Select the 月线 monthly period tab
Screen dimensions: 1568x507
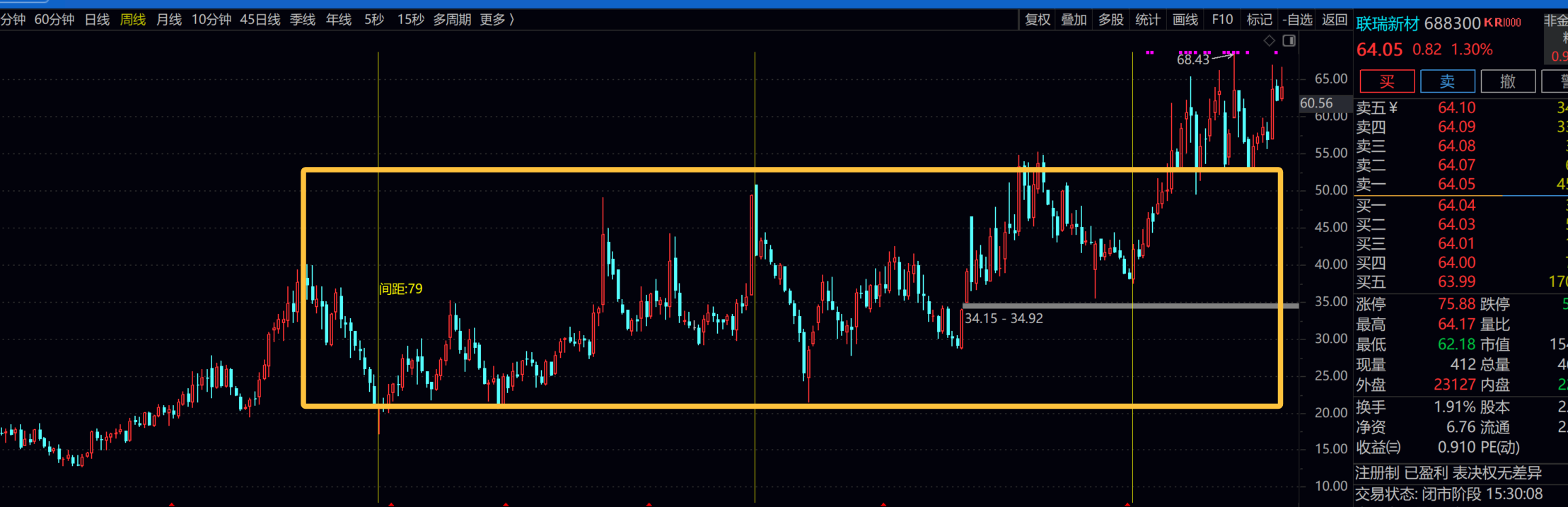[x=169, y=20]
